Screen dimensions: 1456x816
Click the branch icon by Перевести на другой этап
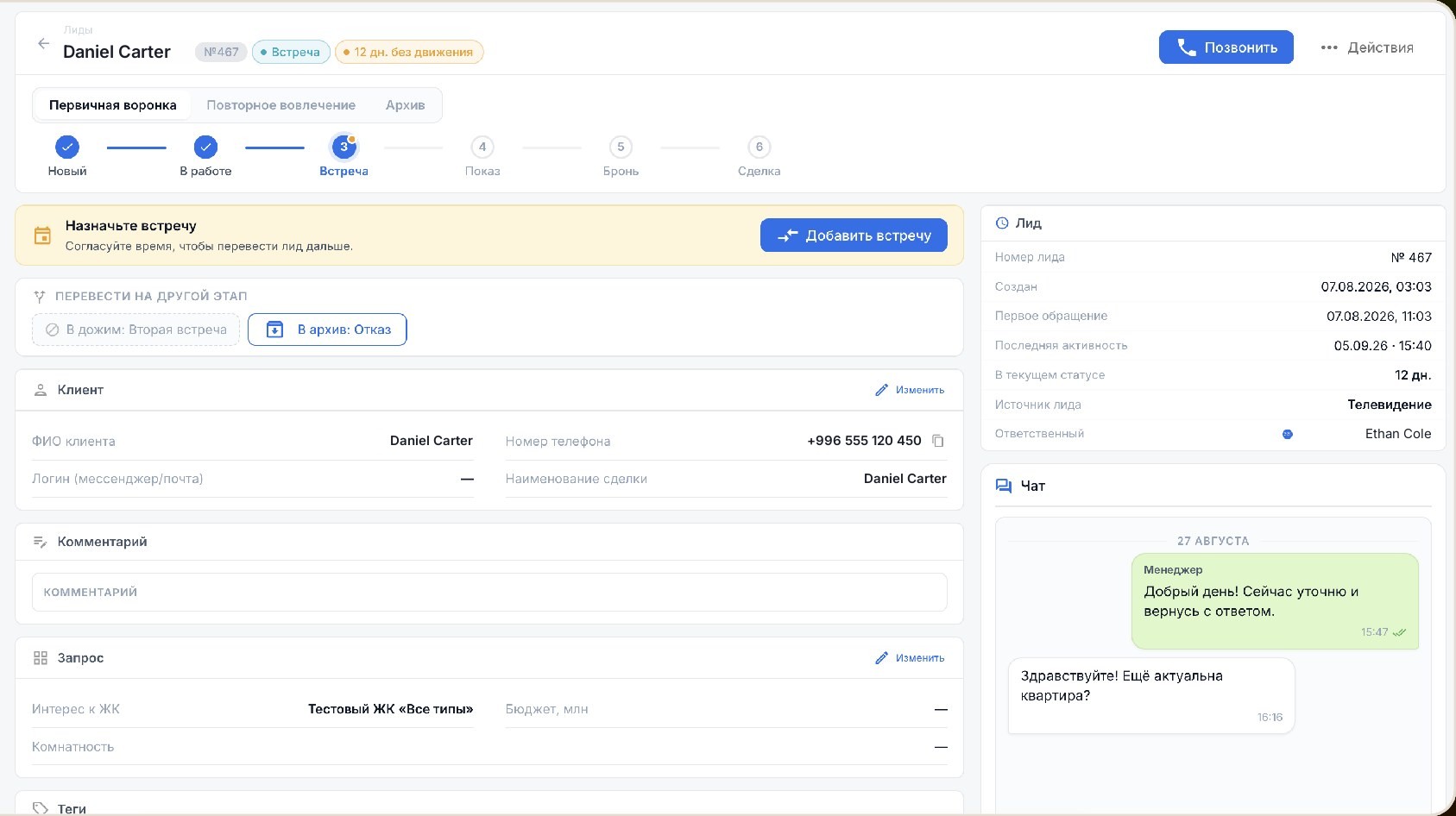[40, 296]
